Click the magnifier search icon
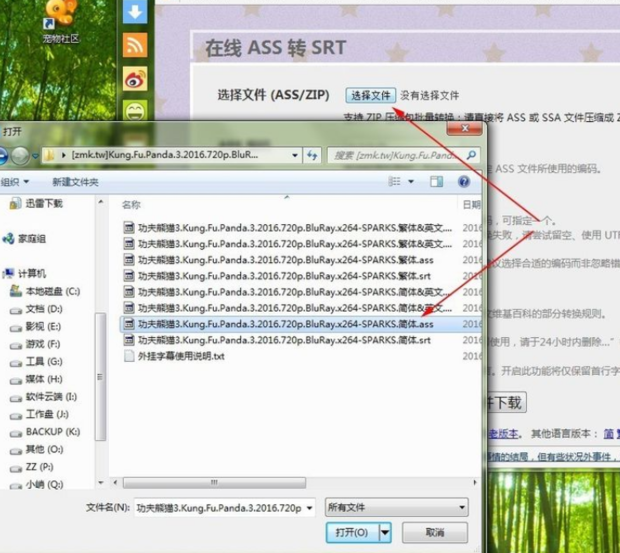The height and width of the screenshot is (553, 620). click(x=471, y=155)
